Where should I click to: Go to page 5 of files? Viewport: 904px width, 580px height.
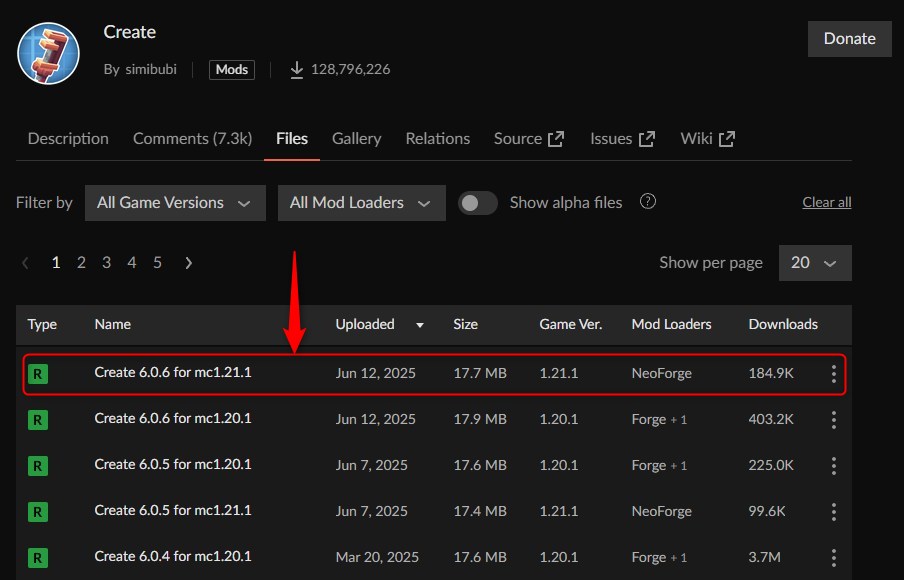pyautogui.click(x=157, y=263)
